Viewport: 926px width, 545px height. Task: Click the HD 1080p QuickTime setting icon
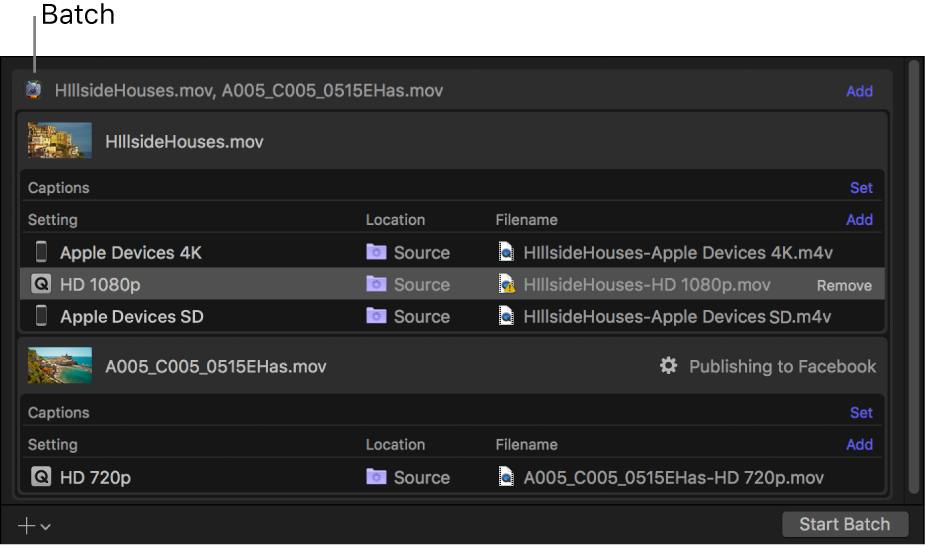tap(41, 285)
